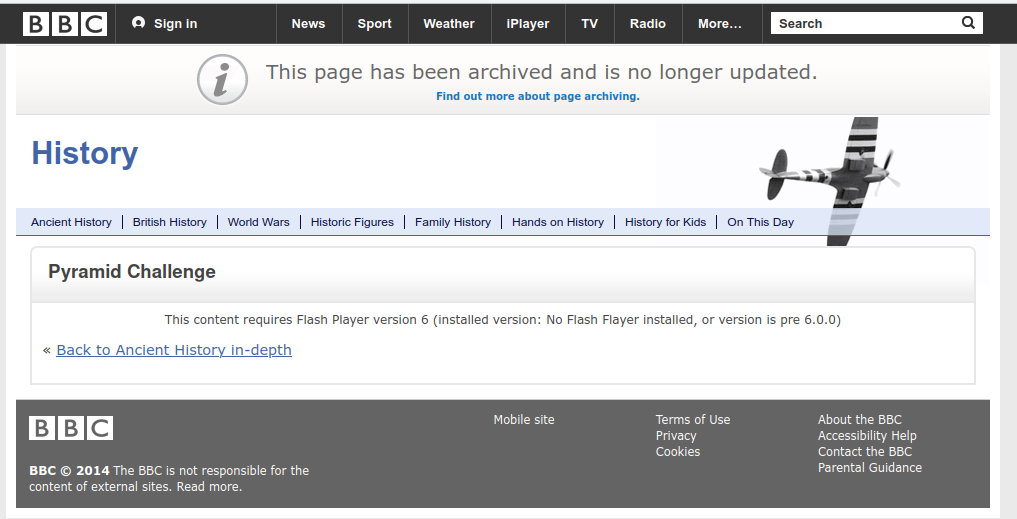Go to Ancient History section
This screenshot has width=1017, height=519.
point(71,222)
